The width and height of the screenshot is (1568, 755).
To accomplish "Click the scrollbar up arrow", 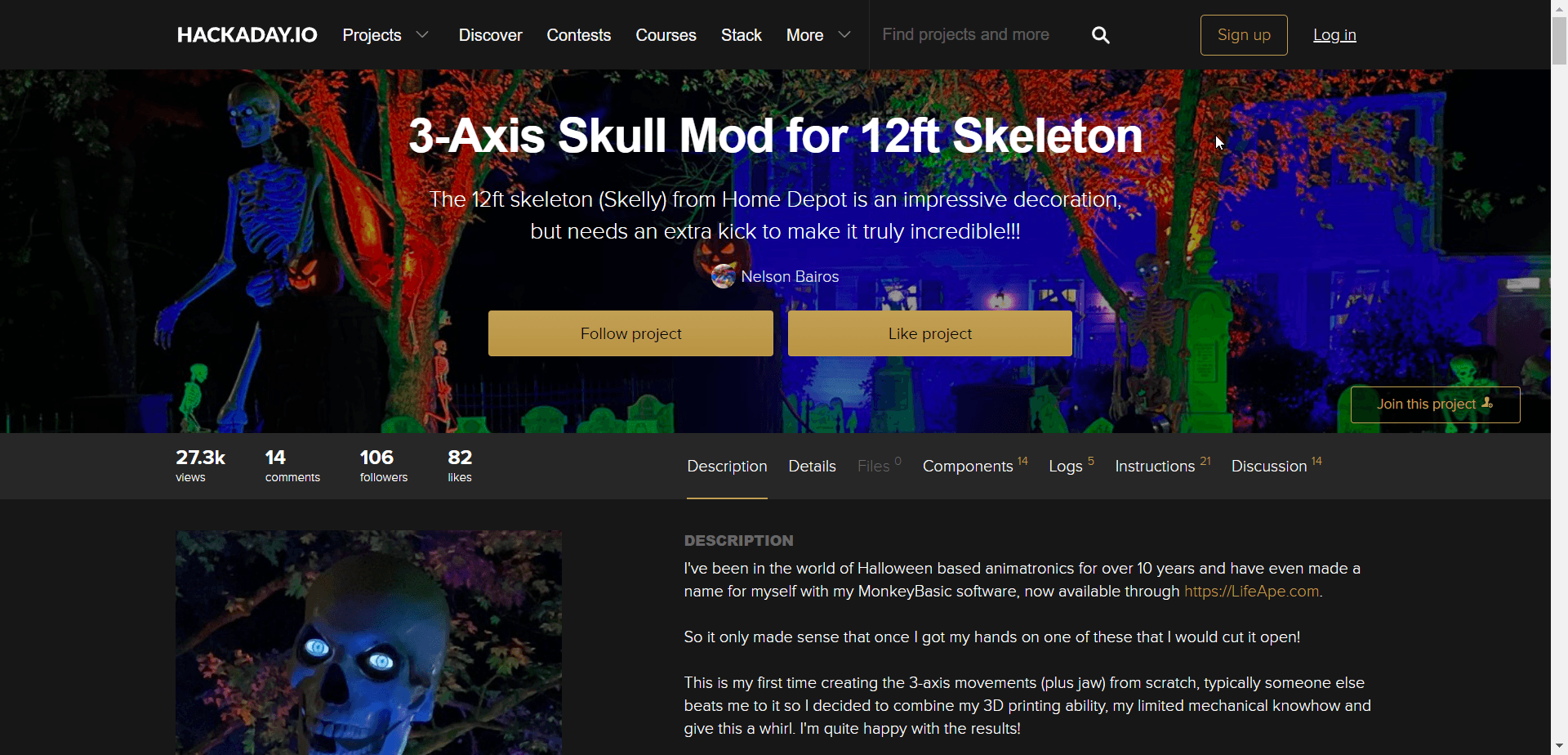I will [1560, 7].
